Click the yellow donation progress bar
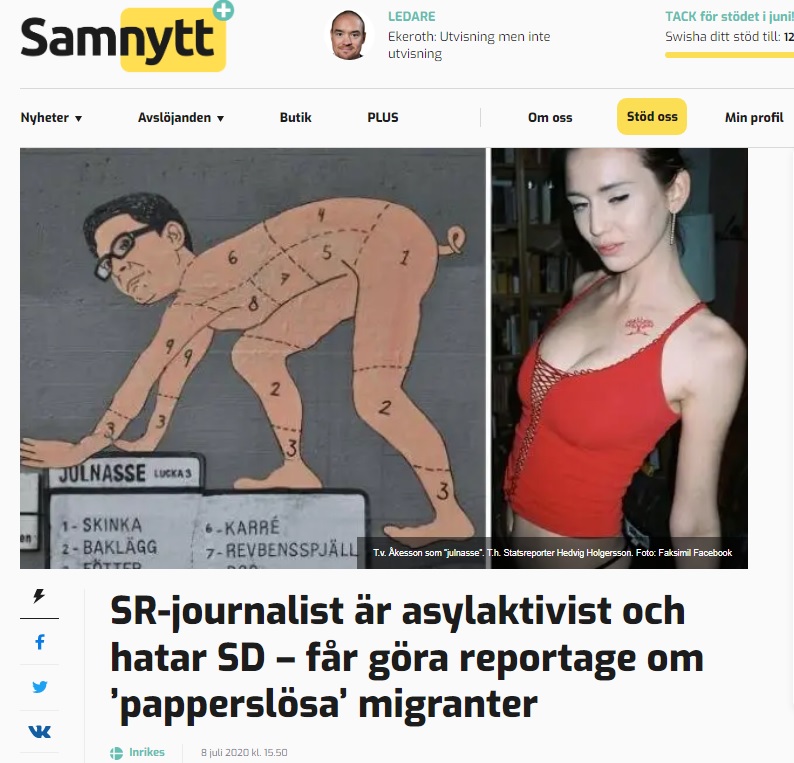This screenshot has height=763, width=794. point(729,55)
